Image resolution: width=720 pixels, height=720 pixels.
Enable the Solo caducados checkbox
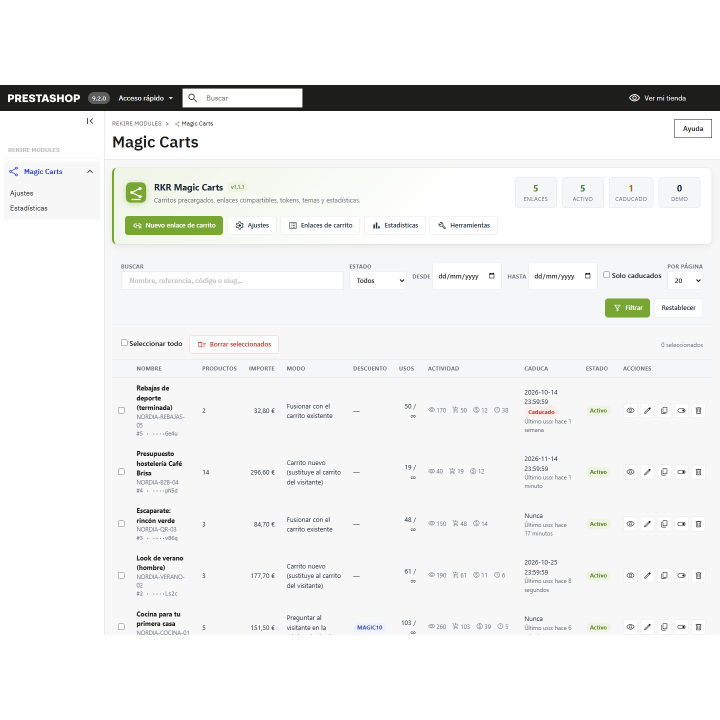click(607, 275)
